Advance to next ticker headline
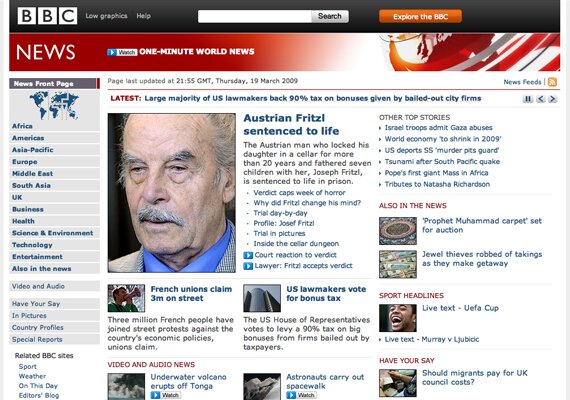 click(553, 99)
